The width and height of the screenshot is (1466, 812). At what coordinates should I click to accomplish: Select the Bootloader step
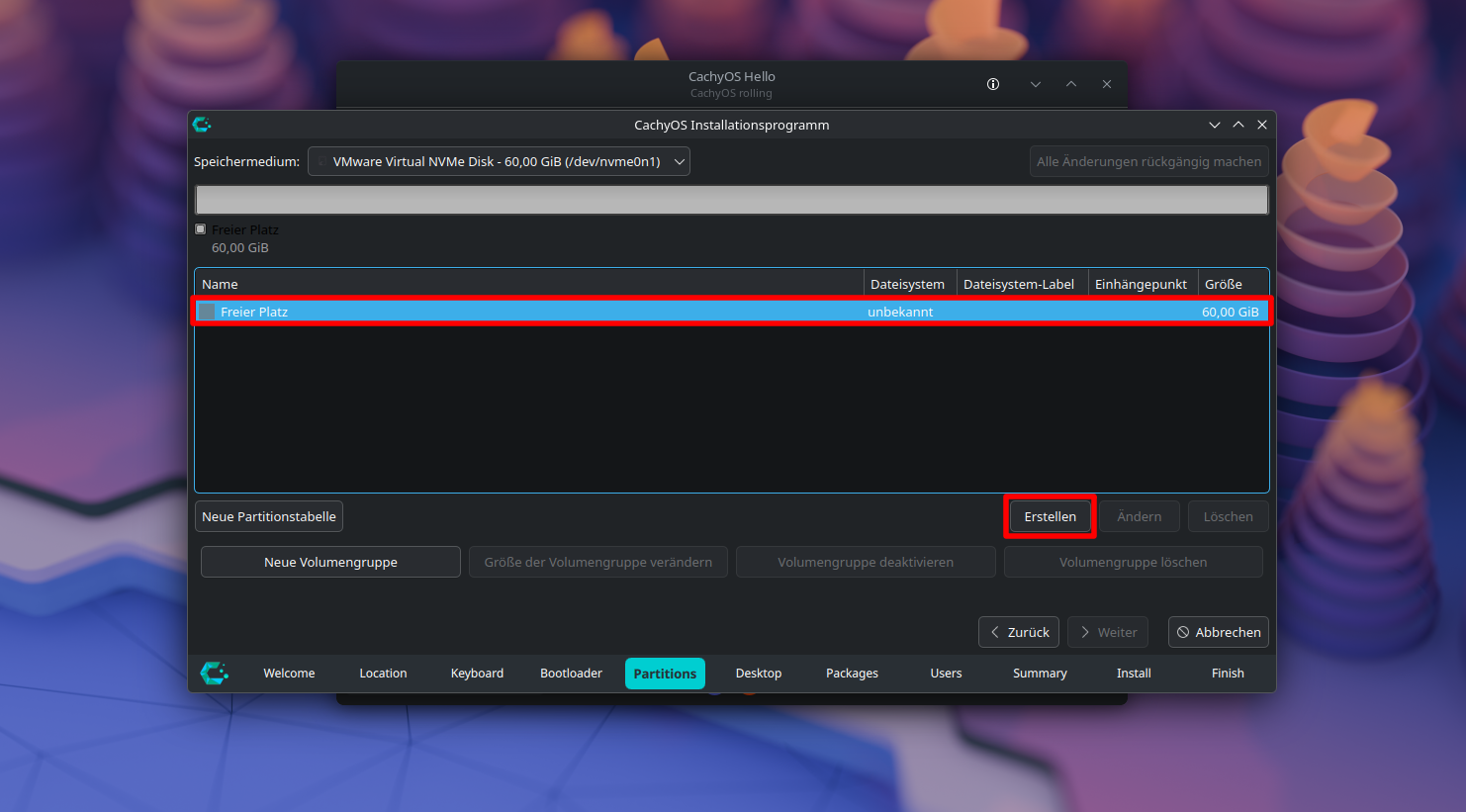[571, 674]
